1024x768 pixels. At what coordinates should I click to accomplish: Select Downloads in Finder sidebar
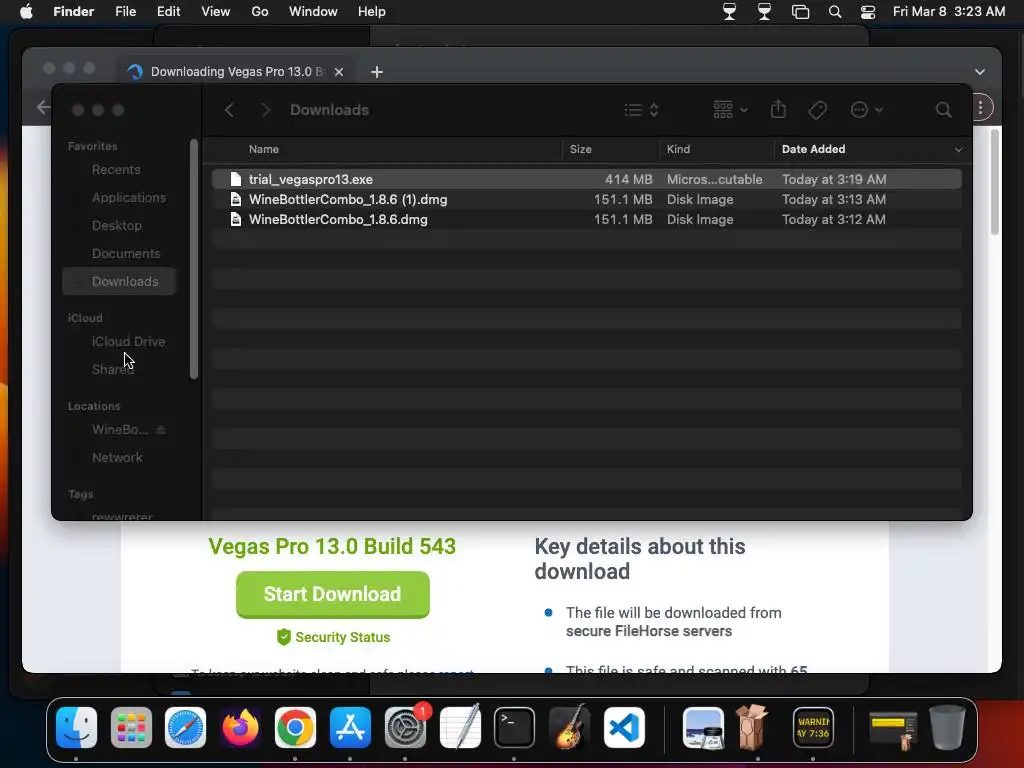[119, 281]
